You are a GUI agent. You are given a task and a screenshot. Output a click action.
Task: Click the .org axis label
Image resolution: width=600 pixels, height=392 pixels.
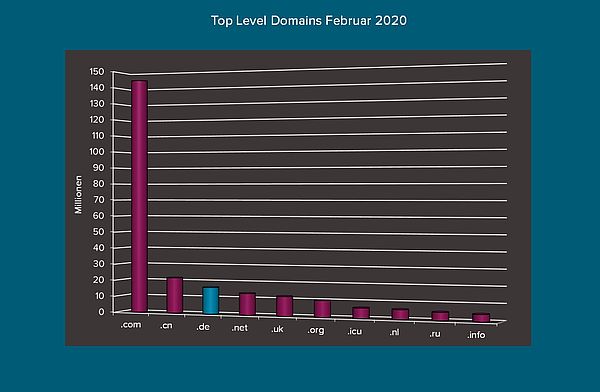coord(316,330)
